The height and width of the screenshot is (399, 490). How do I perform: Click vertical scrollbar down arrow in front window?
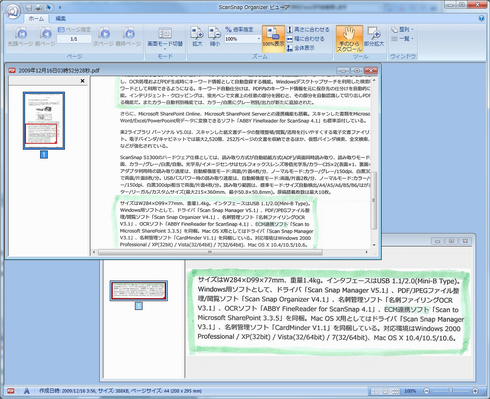[374, 245]
